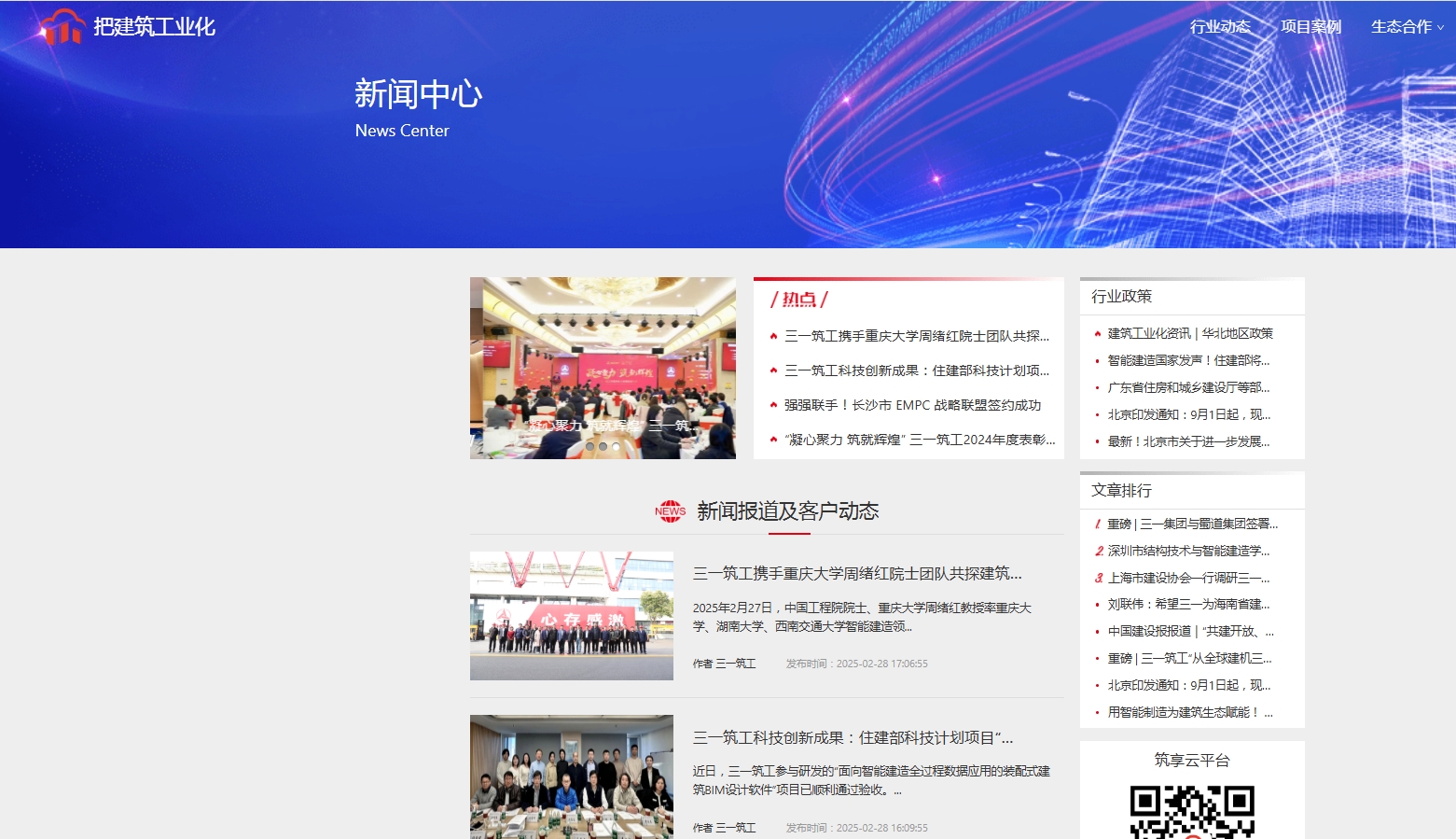Click the red NEWS globe icon
1456x839 pixels.
tap(670, 511)
